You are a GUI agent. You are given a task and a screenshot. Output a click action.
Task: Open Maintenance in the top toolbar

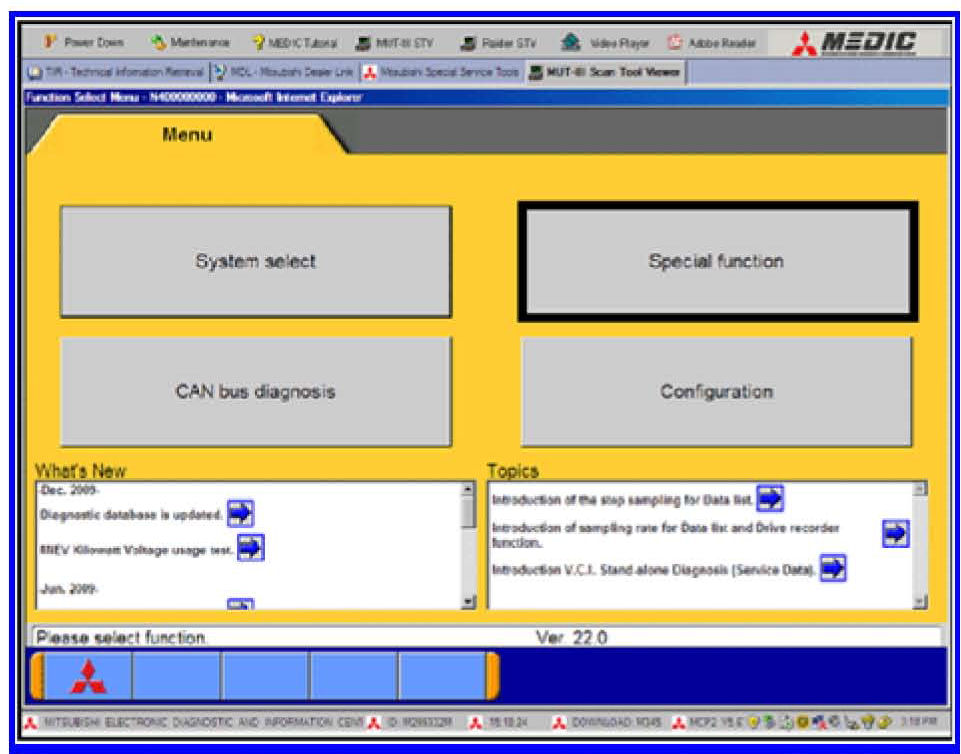(190, 43)
